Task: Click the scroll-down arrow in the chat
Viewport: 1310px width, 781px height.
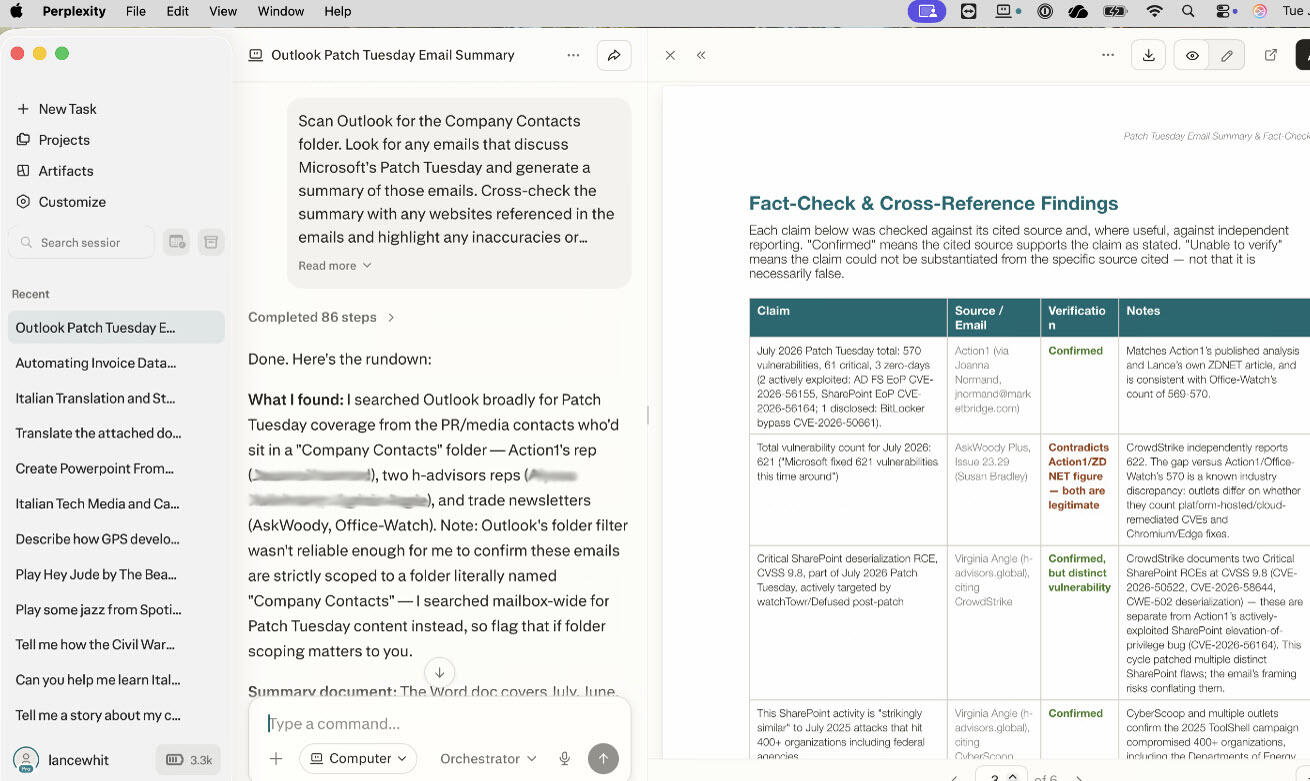Action: tap(439, 672)
